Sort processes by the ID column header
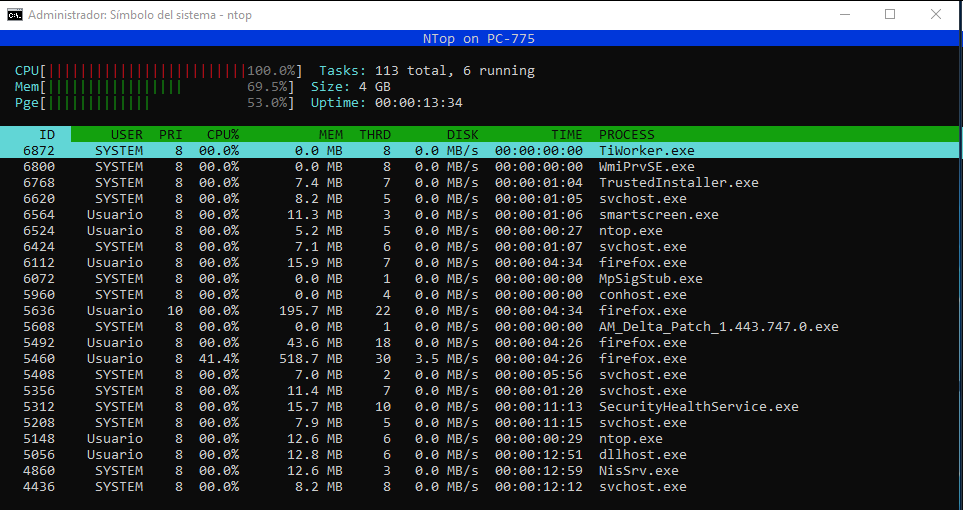Screen dimensions: 963x510 pyautogui.click(x=46, y=135)
